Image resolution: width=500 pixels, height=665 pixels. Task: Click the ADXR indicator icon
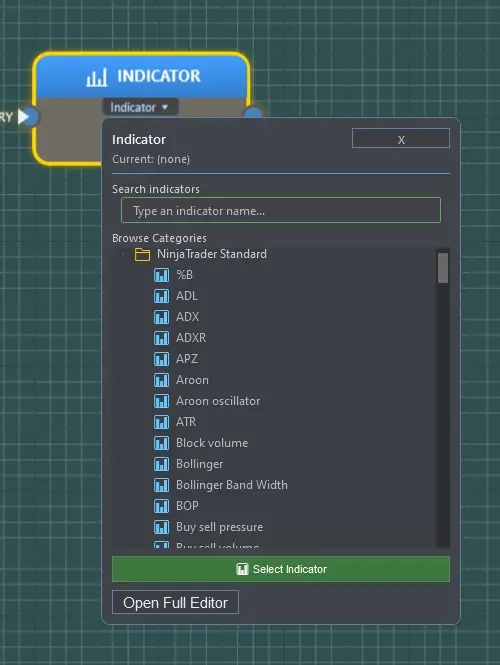[x=161, y=338]
